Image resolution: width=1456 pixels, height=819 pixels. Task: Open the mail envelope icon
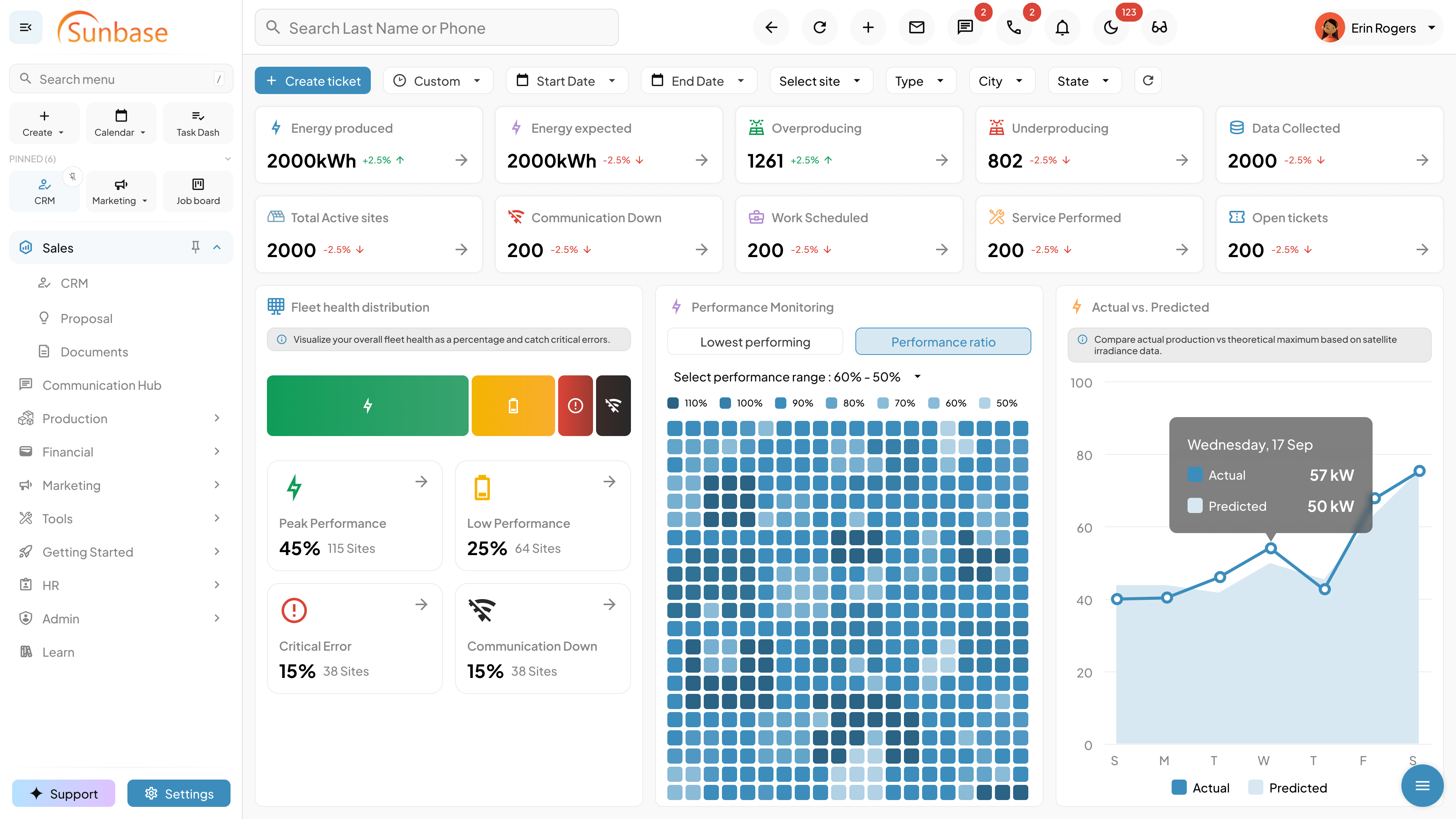(x=916, y=27)
